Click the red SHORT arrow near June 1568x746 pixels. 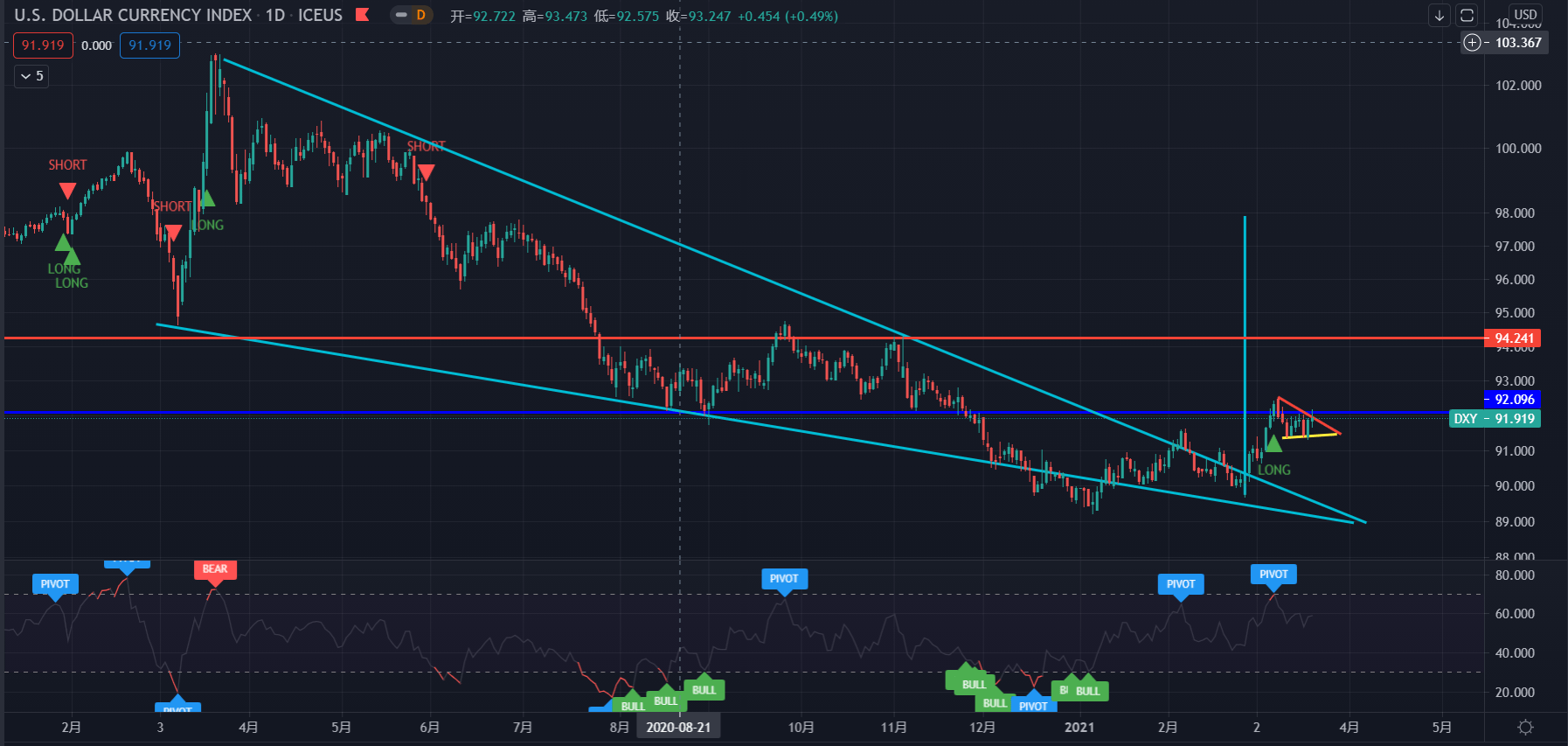426,172
